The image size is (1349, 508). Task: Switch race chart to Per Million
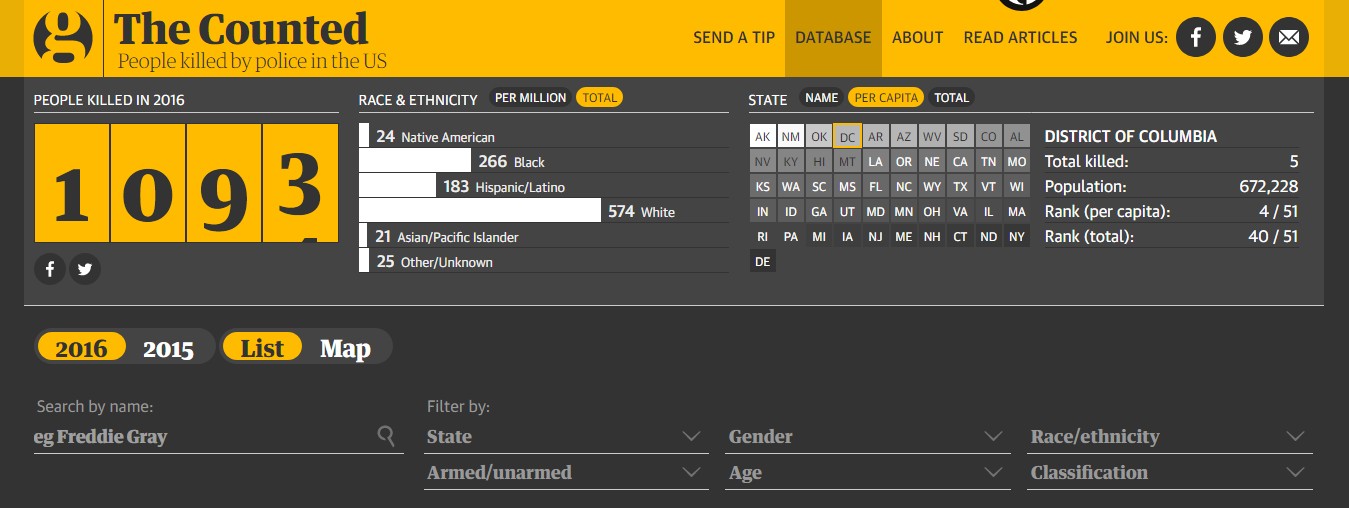point(531,98)
